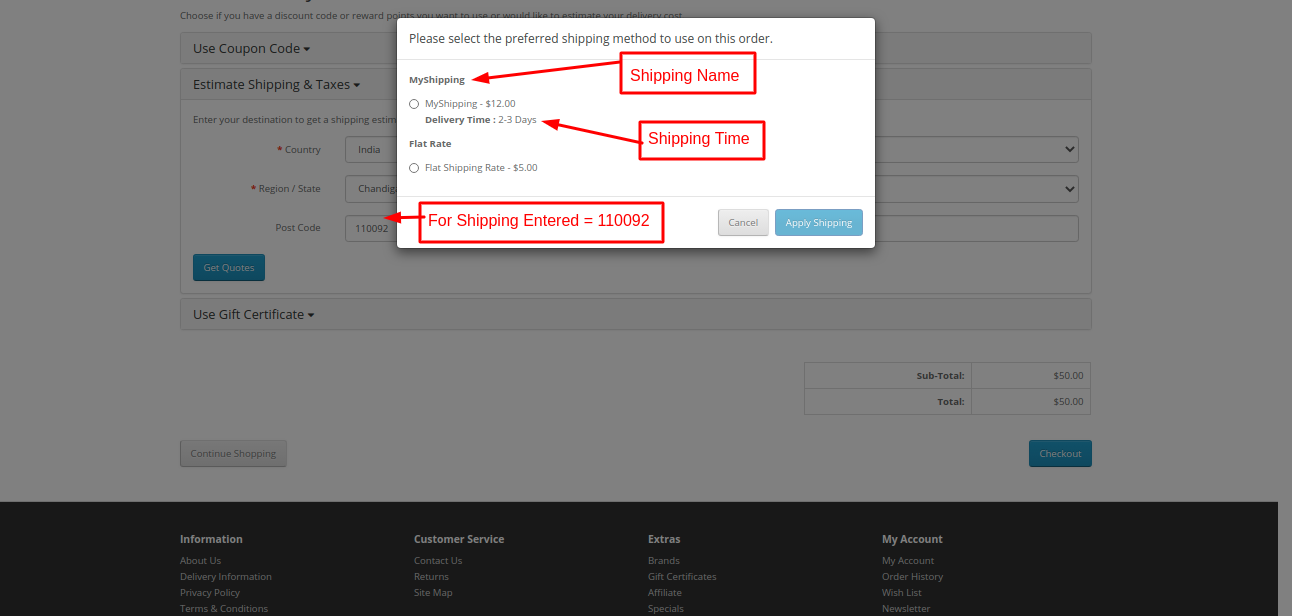Go to the Wish List
Screen dimensions: 1292x616
[x=901, y=592]
